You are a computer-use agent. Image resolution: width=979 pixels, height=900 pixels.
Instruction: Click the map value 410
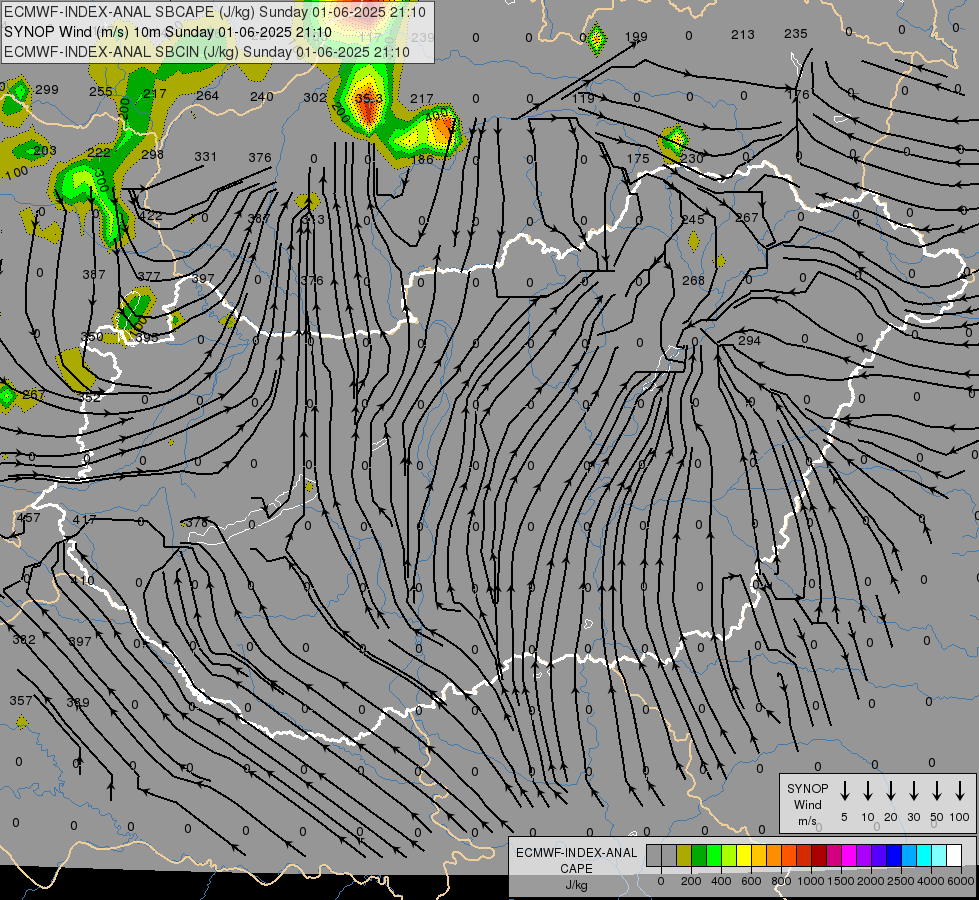82,580
